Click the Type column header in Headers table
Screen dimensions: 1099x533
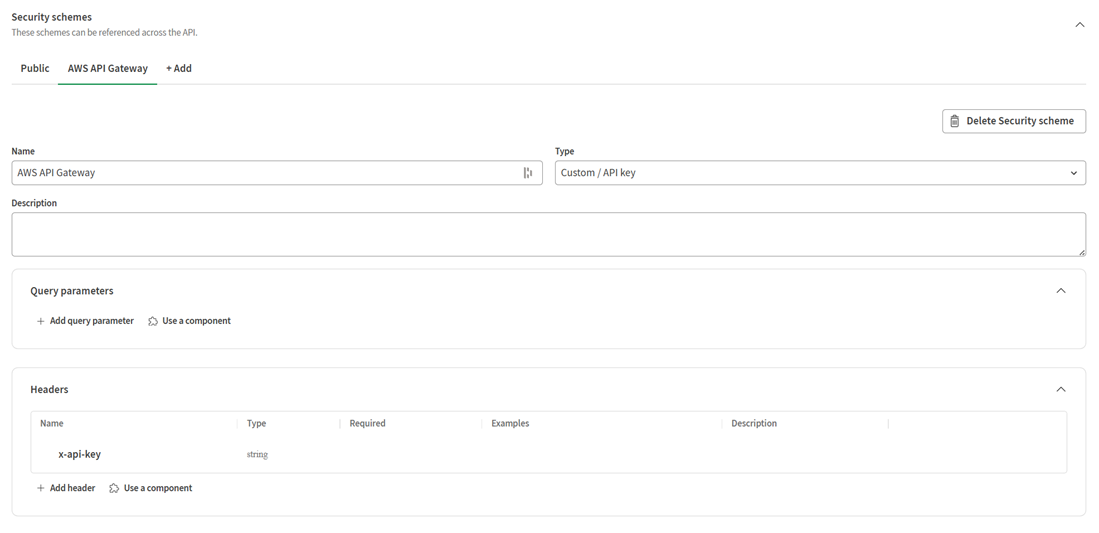pos(257,423)
